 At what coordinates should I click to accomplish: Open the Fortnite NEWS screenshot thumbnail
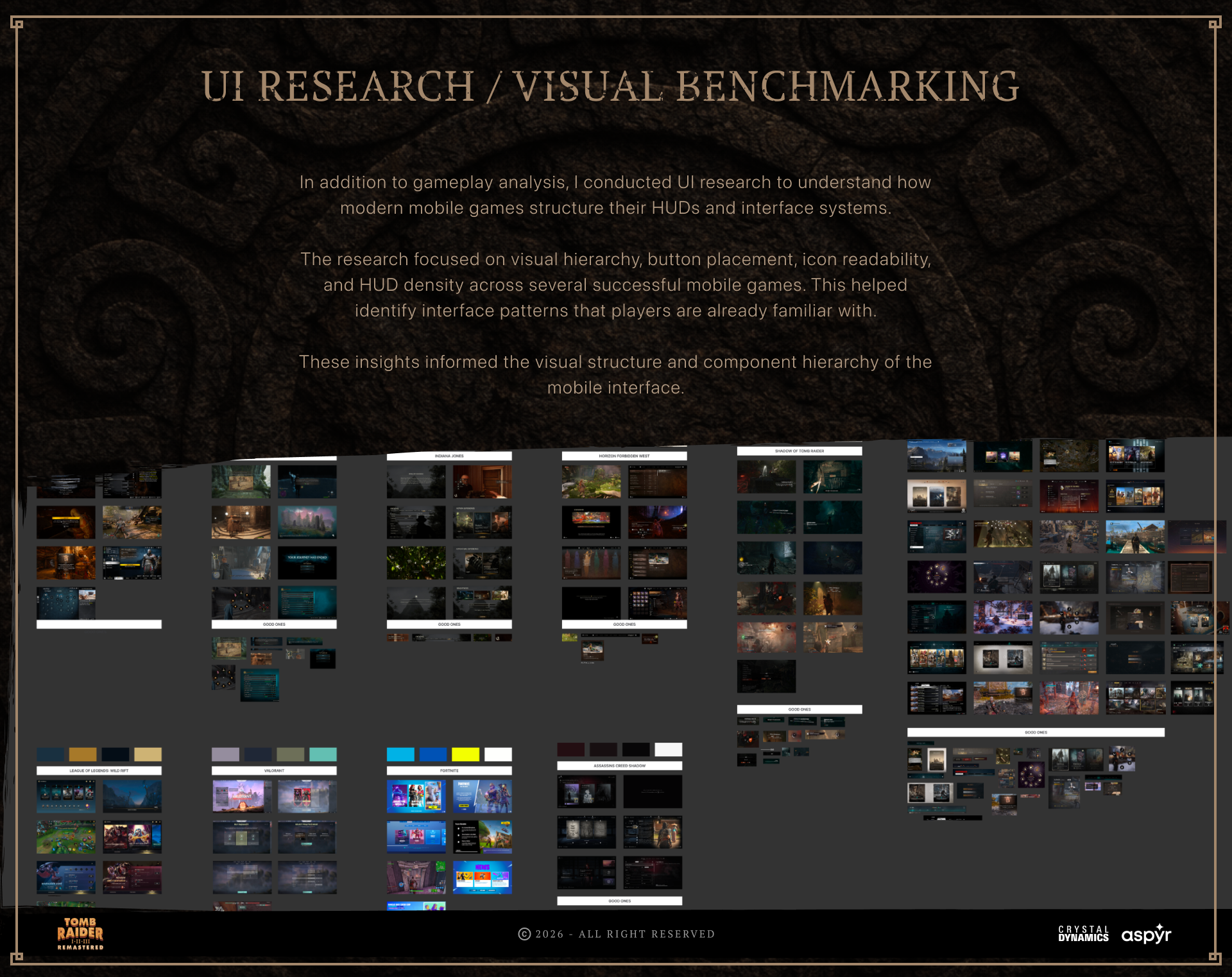pyautogui.click(x=483, y=878)
